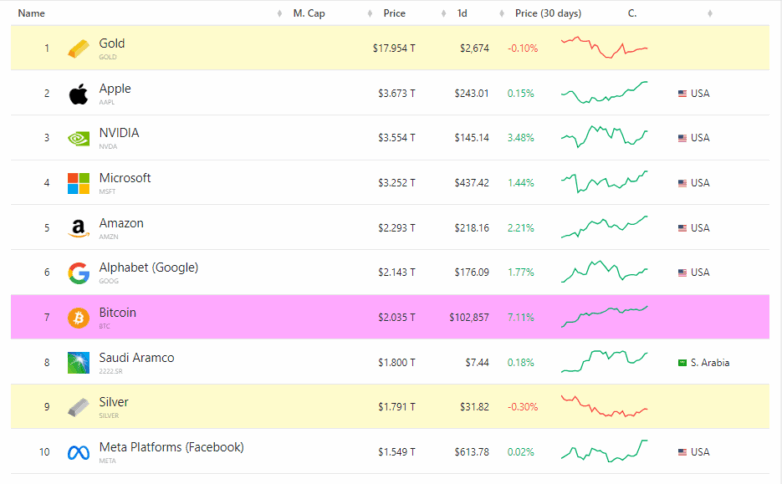Click Meta's price $613.78
782x484 pixels.
[471, 452]
